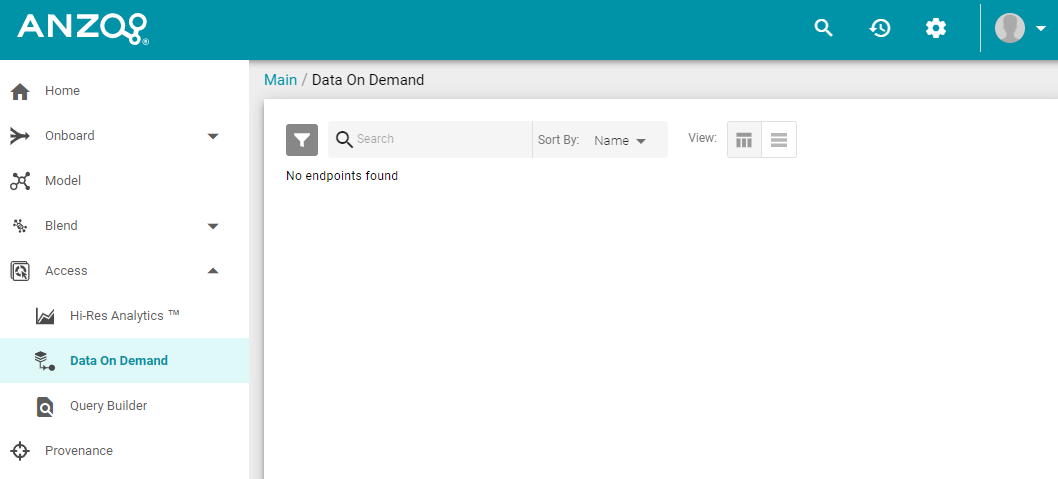Screen dimensions: 1058x479
Task: Open user account dropdown arrow
Action: pyautogui.click(x=1041, y=29)
